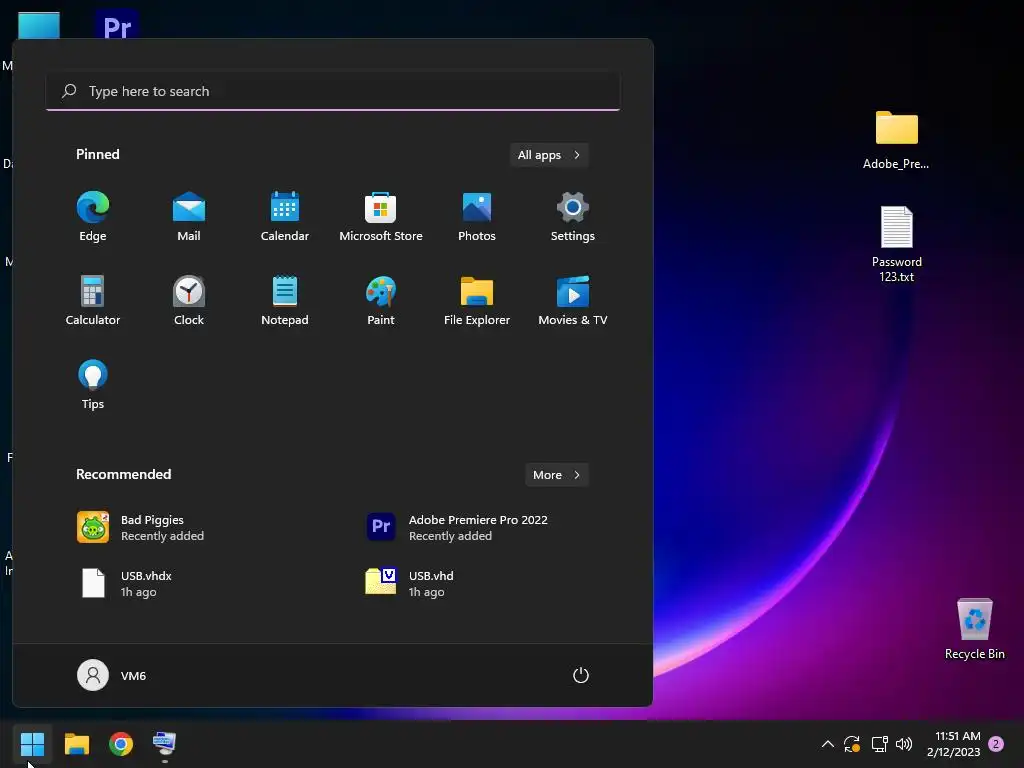The width and height of the screenshot is (1024, 768).
Task: Open the notification center badge showing 2
Action: (x=996, y=744)
